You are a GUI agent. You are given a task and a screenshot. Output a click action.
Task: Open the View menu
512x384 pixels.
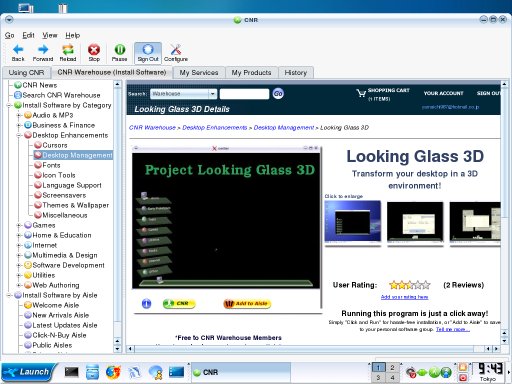click(50, 35)
